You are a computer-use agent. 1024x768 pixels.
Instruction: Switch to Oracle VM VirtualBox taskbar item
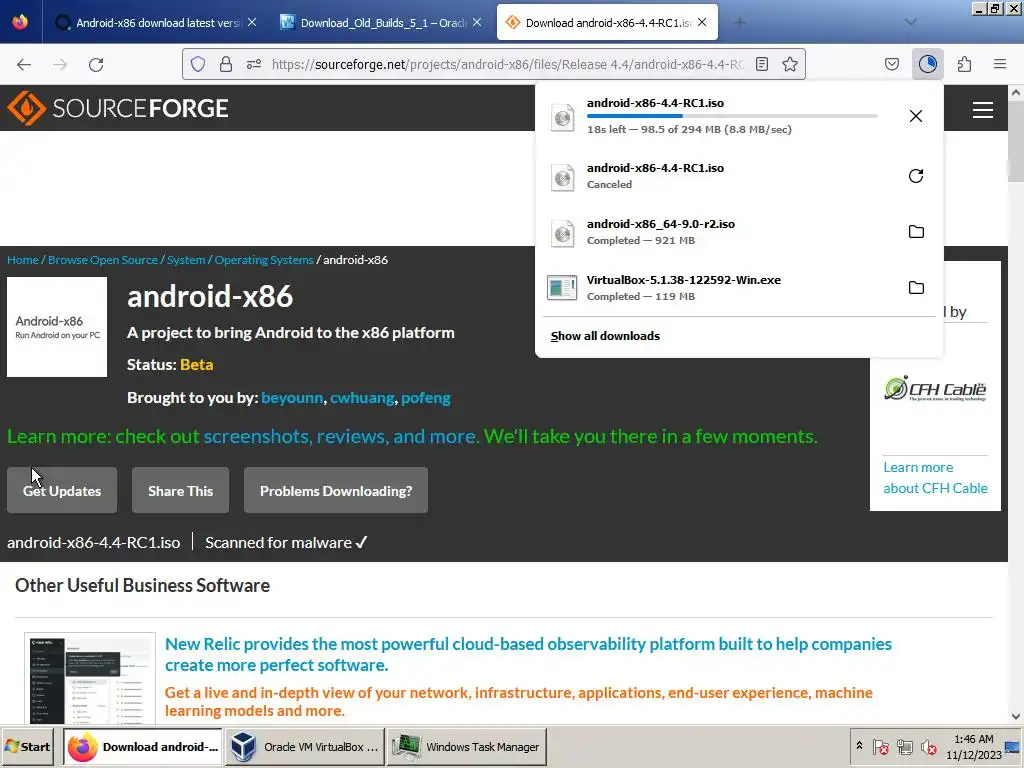[x=306, y=746]
